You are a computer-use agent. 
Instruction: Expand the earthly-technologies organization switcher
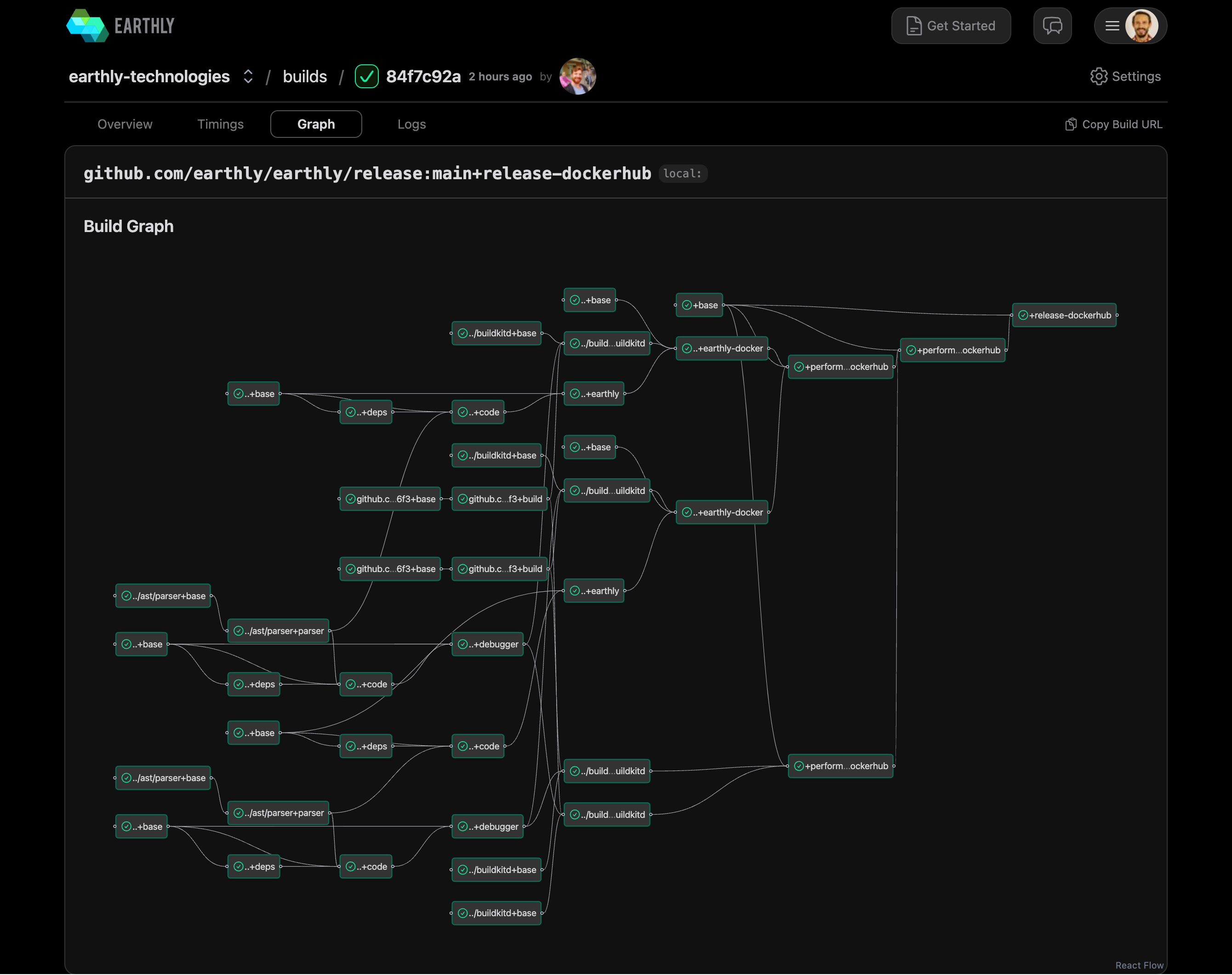coord(248,76)
